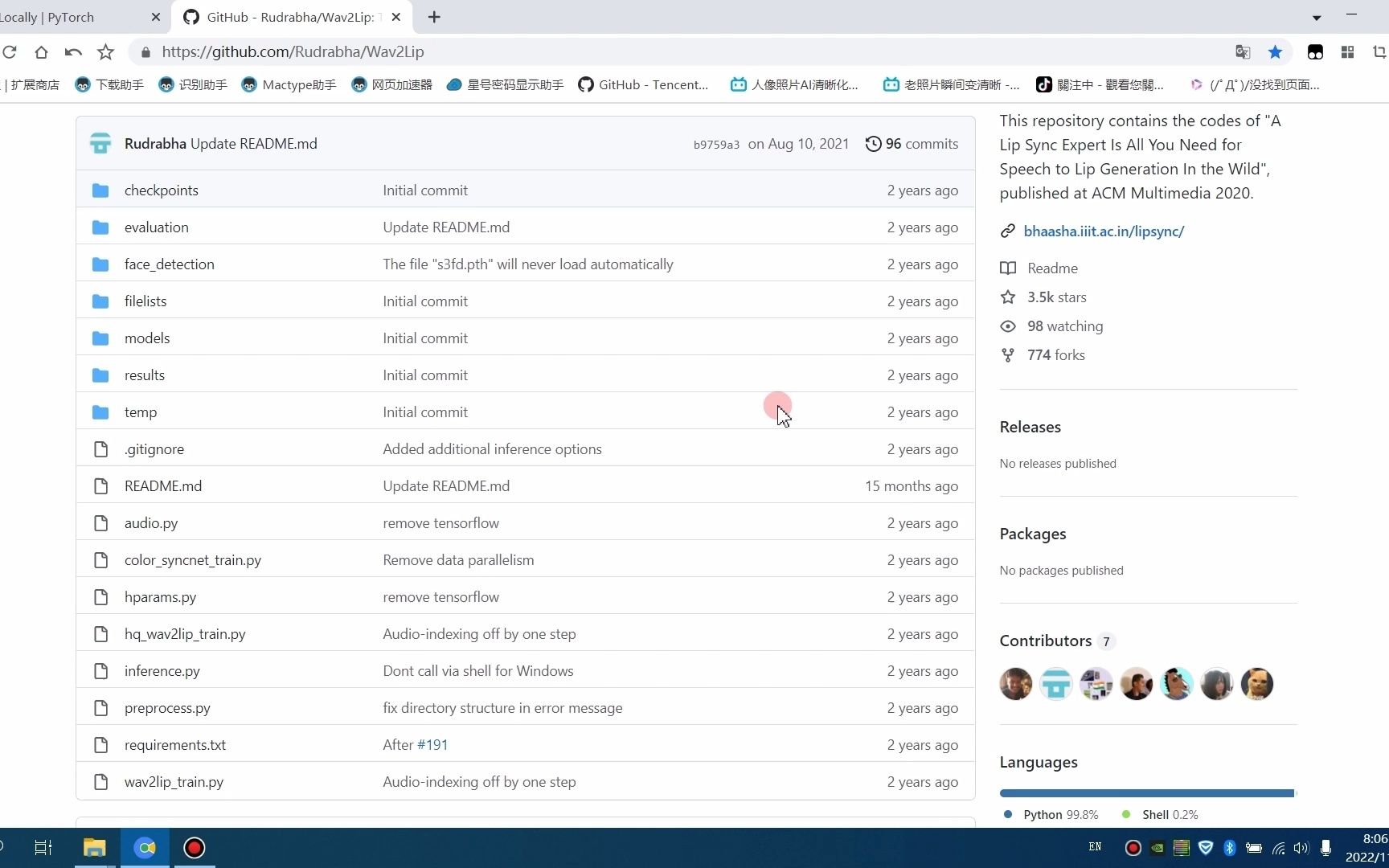The width and height of the screenshot is (1389, 868).
Task: Open the Mactype助手 bookmark
Action: coord(289,85)
